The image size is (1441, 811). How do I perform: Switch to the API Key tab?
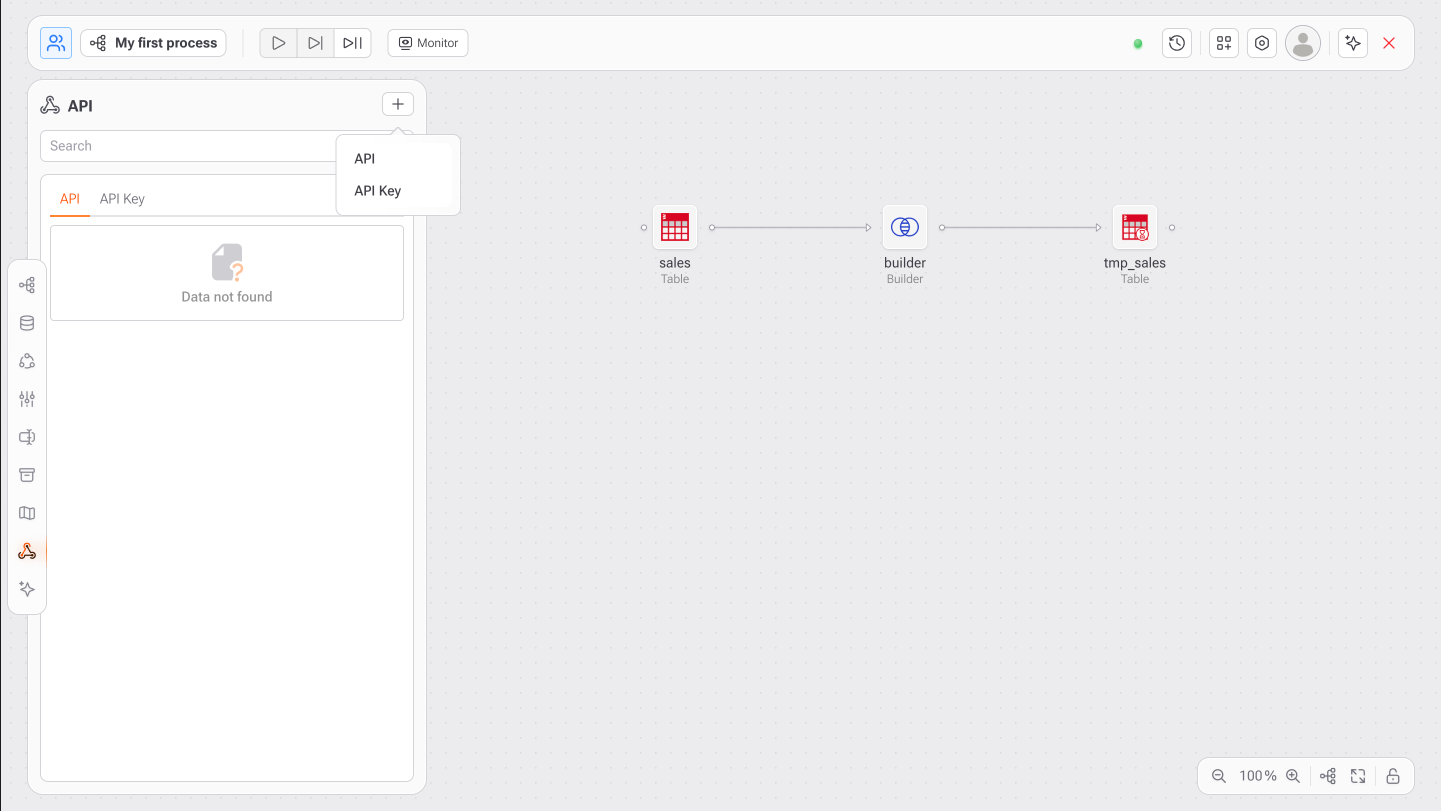122,199
